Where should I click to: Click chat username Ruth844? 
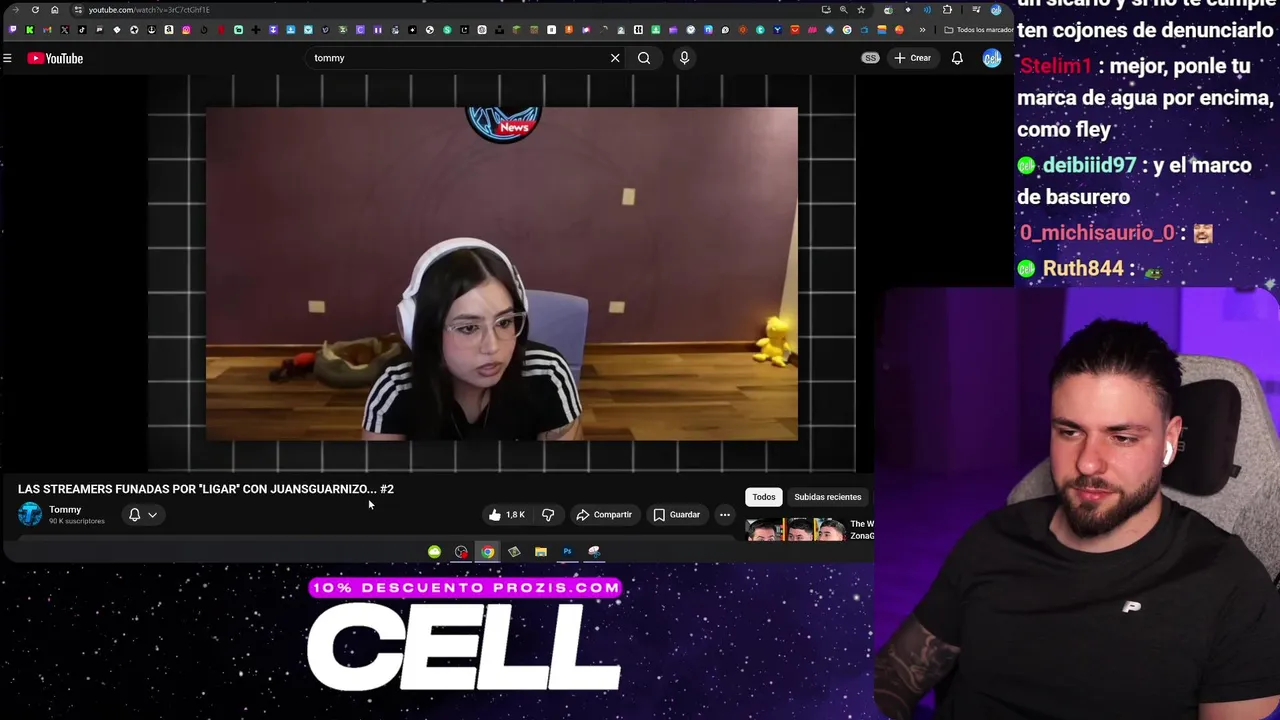pos(1083,269)
